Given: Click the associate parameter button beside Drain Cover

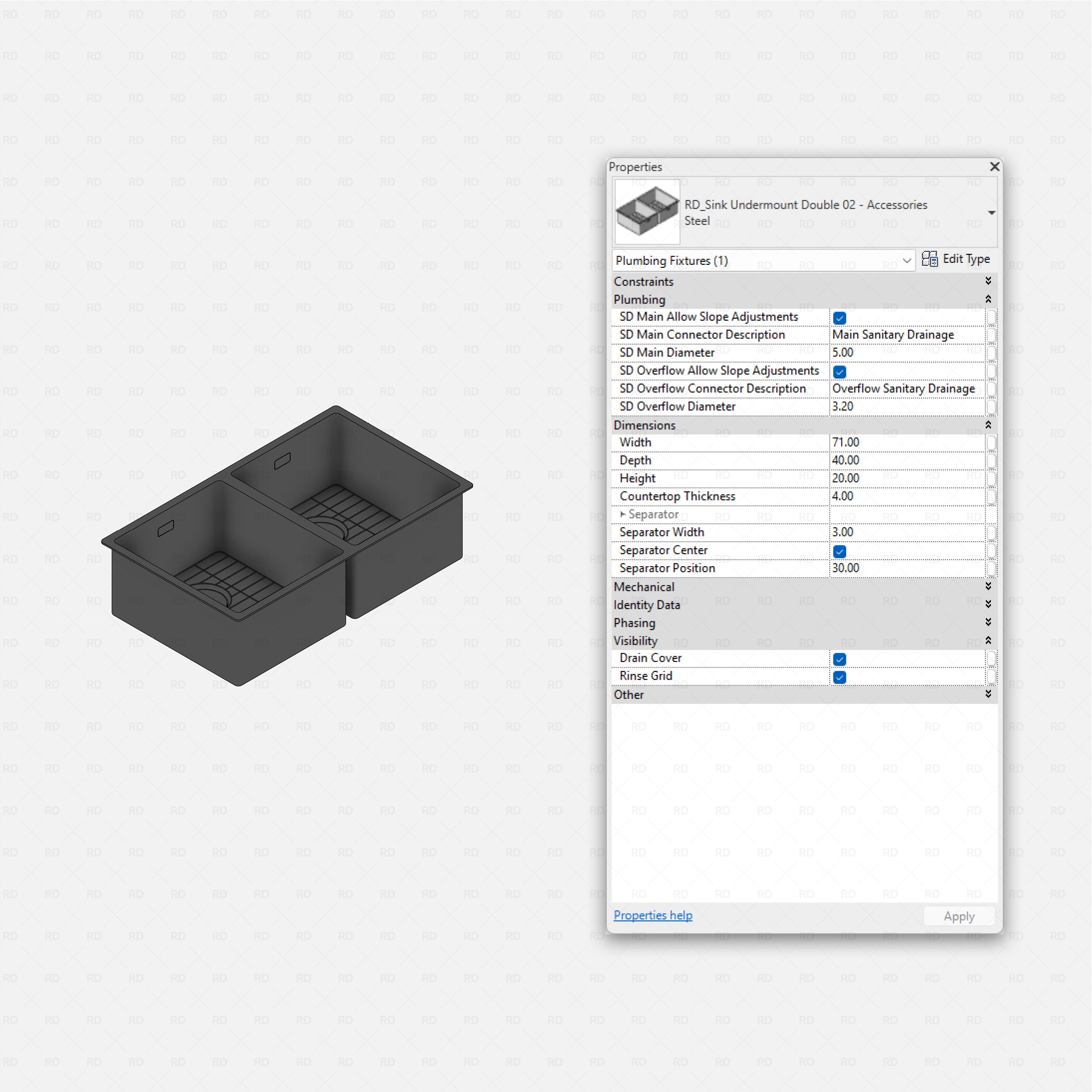Looking at the screenshot, I should click(x=992, y=658).
